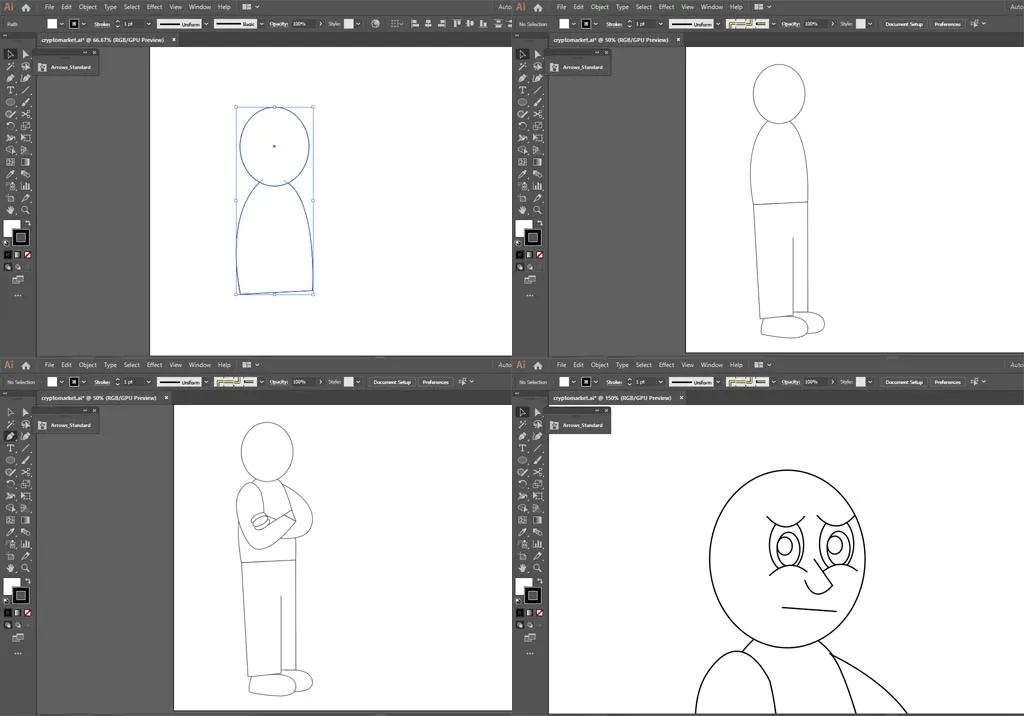Open Uniform width profile dropdown in top-left window
This screenshot has height=716, width=1024.
(206, 24)
